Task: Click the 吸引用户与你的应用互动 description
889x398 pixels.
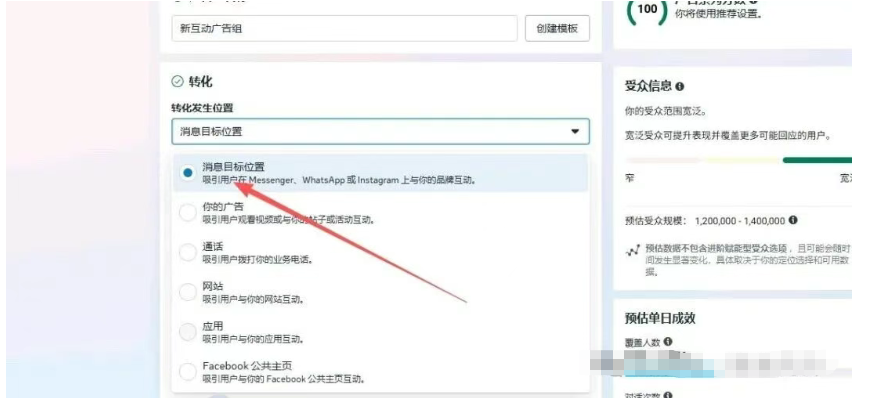Action: point(253,339)
